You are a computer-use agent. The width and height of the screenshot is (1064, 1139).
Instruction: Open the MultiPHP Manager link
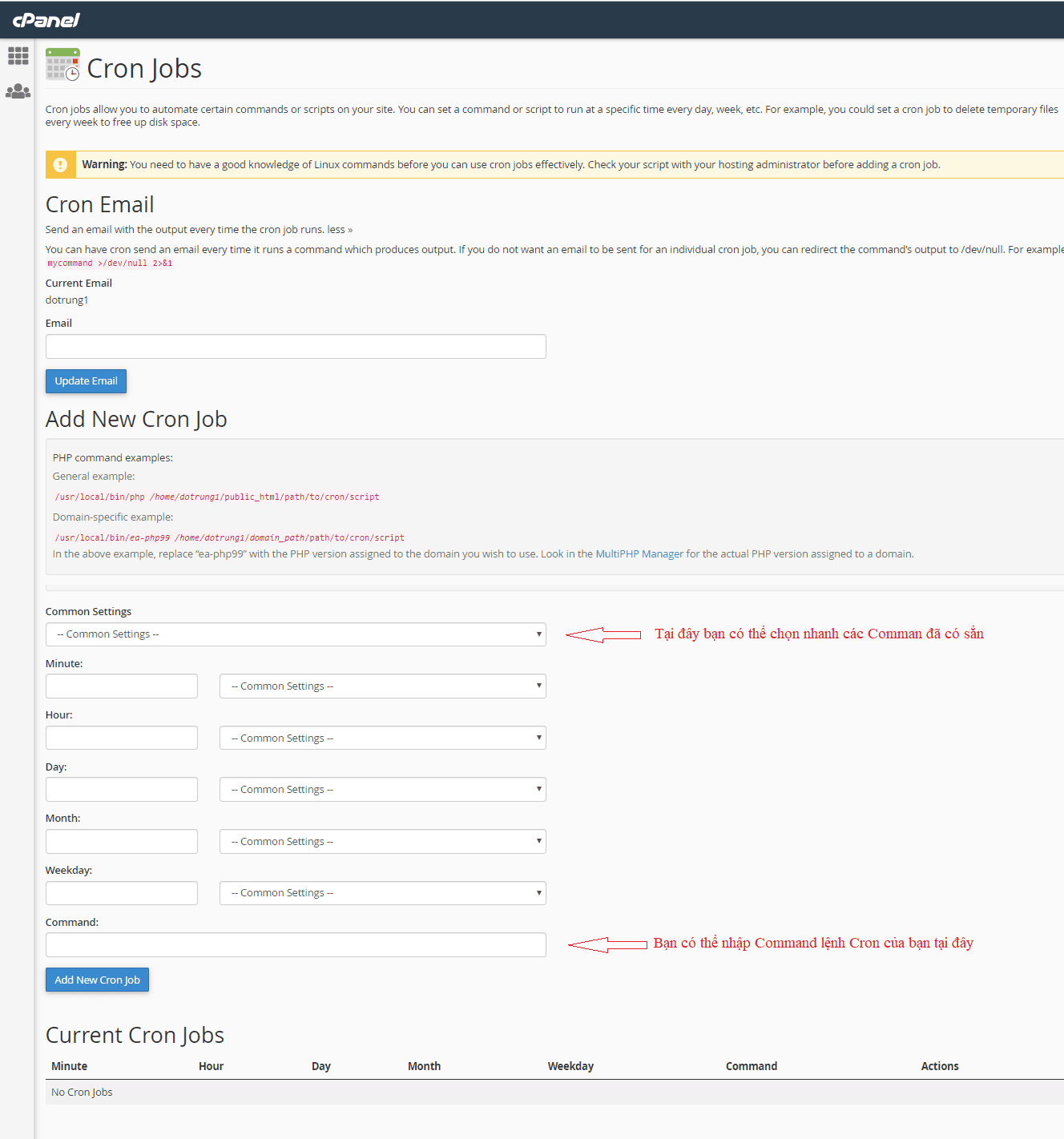(639, 554)
